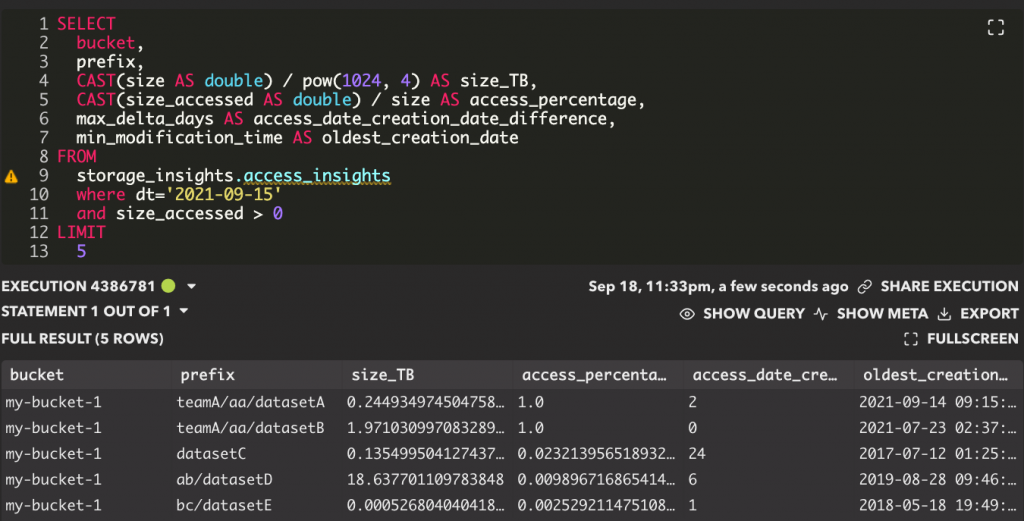Click the Fullscreen results icon
Image resolution: width=1024 pixels, height=521 pixels.
911,339
